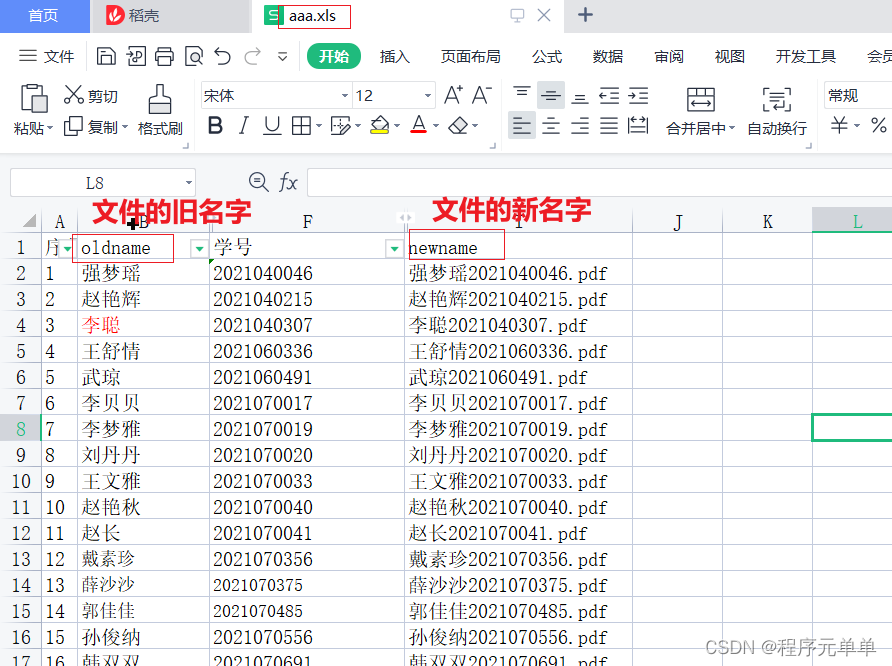
Task: Open the 学号 column filter dropdown
Action: pos(394,246)
